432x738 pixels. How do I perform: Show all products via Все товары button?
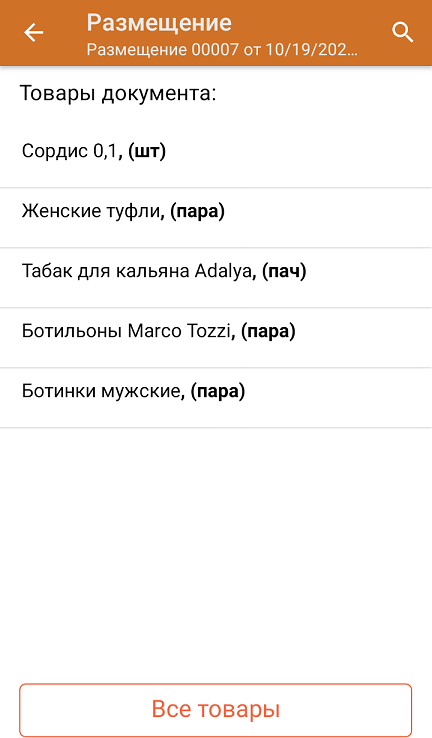(216, 709)
